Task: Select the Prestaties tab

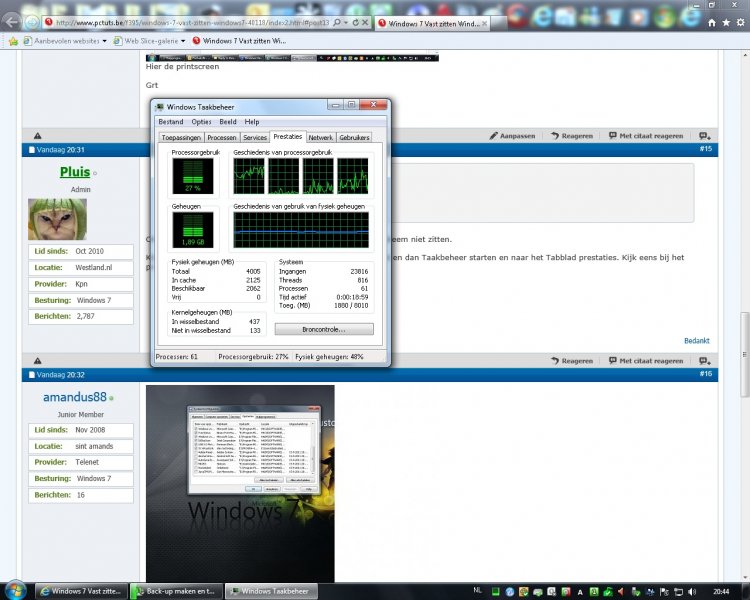Action: 287,136
